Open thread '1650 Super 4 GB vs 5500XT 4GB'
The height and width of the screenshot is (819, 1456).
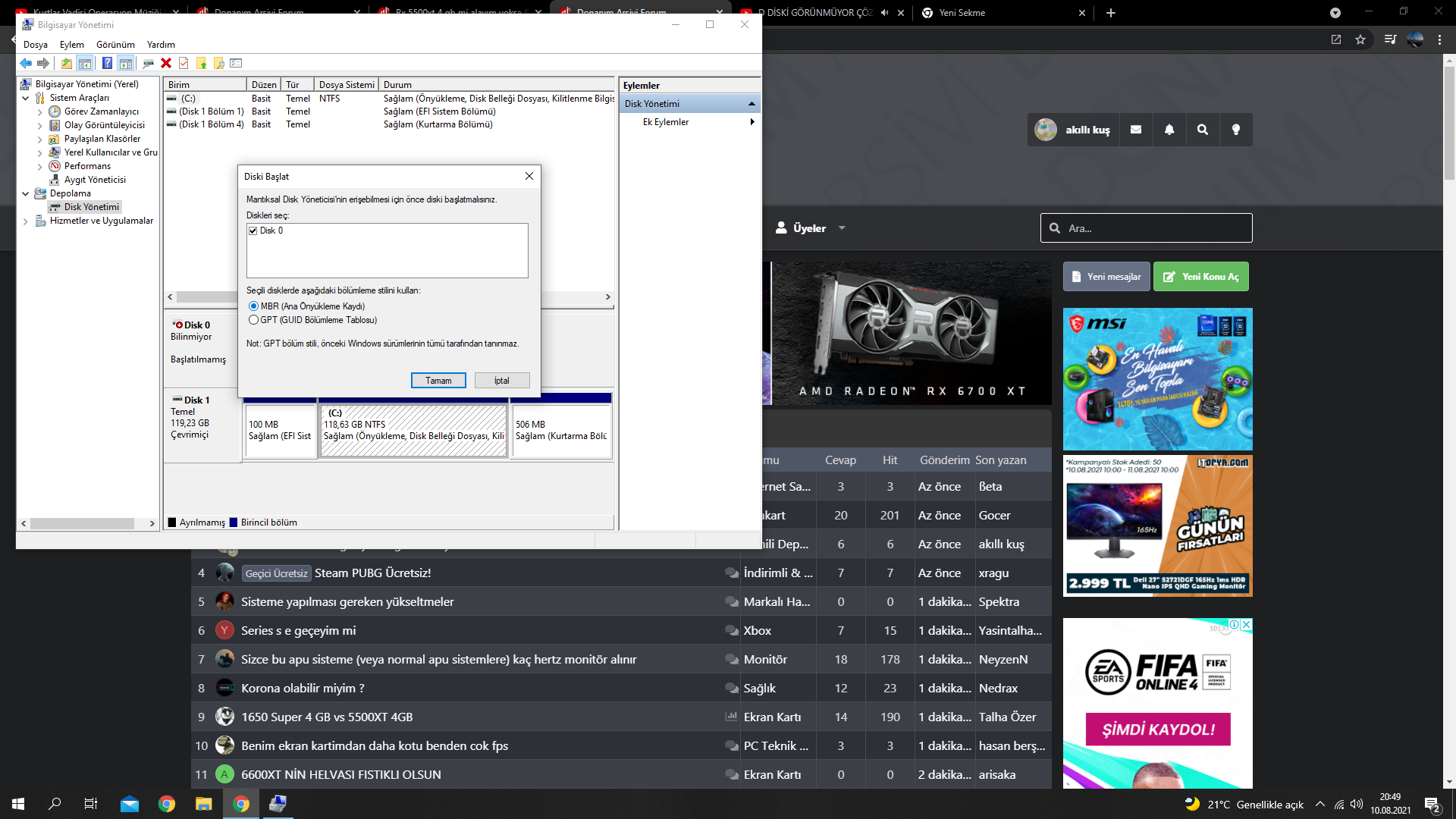pyautogui.click(x=327, y=717)
